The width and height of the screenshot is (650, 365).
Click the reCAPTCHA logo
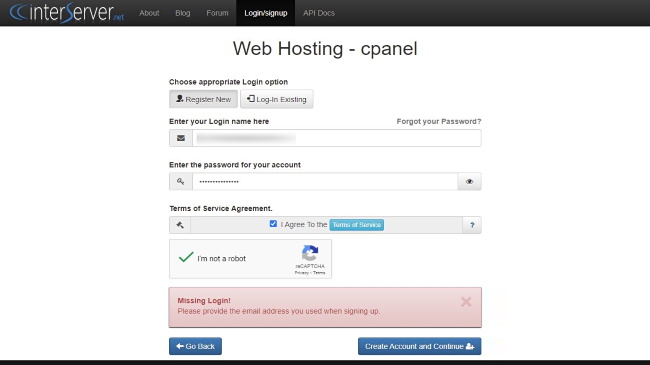pyautogui.click(x=310, y=253)
